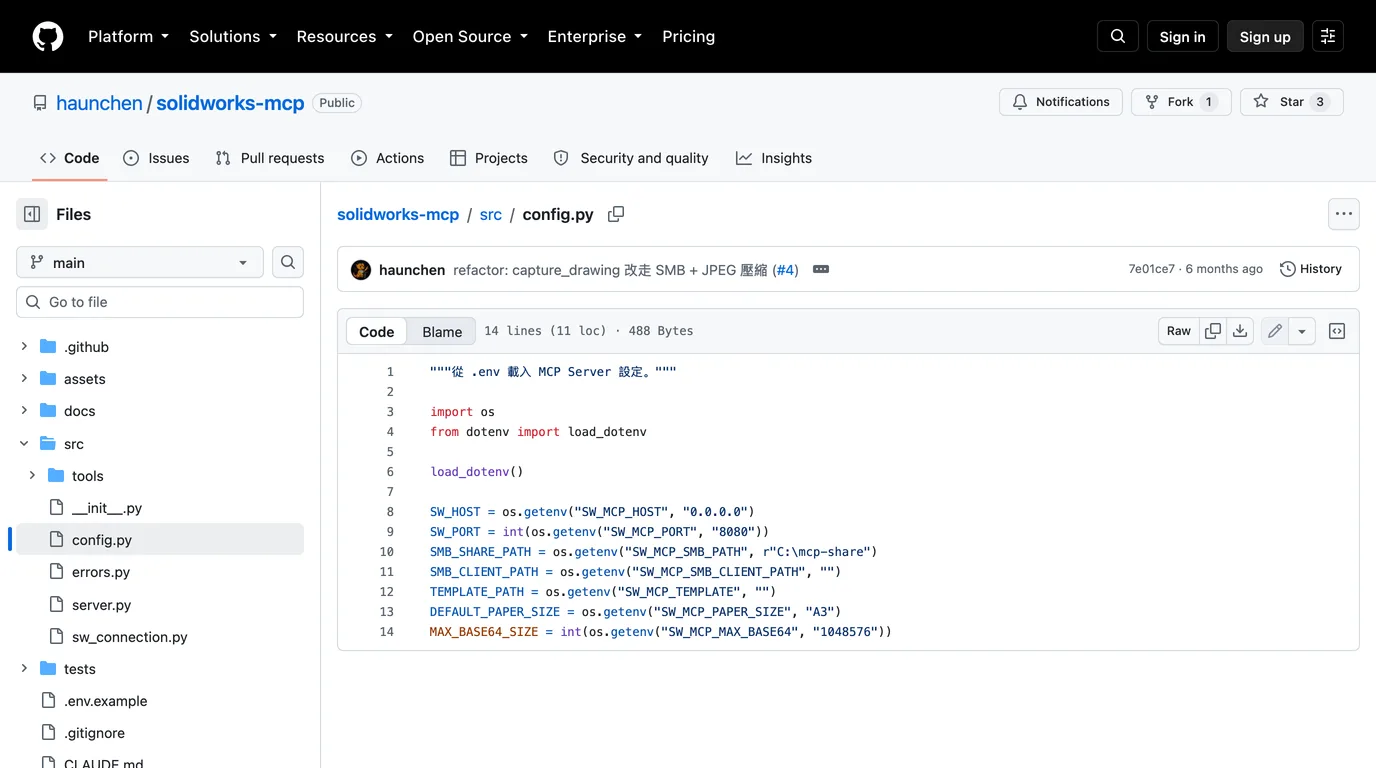
Task: Click the errors.py file icon
Action: point(56,572)
